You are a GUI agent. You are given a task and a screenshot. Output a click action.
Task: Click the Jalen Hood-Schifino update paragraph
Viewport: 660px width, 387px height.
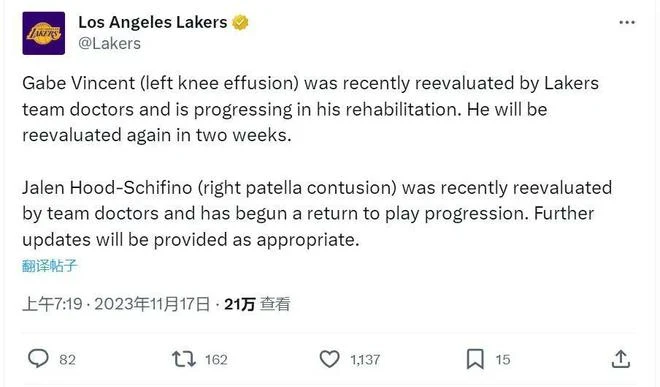tap(317, 214)
